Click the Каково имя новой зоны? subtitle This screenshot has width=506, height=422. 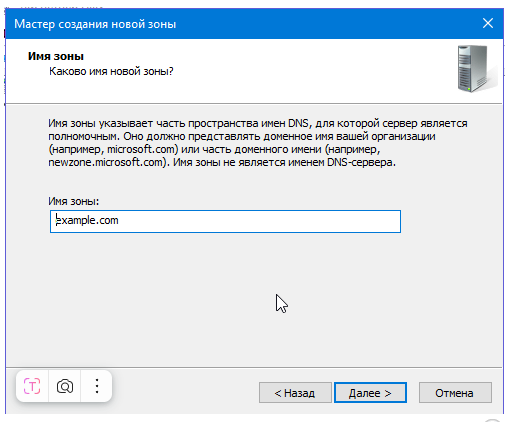111,71
